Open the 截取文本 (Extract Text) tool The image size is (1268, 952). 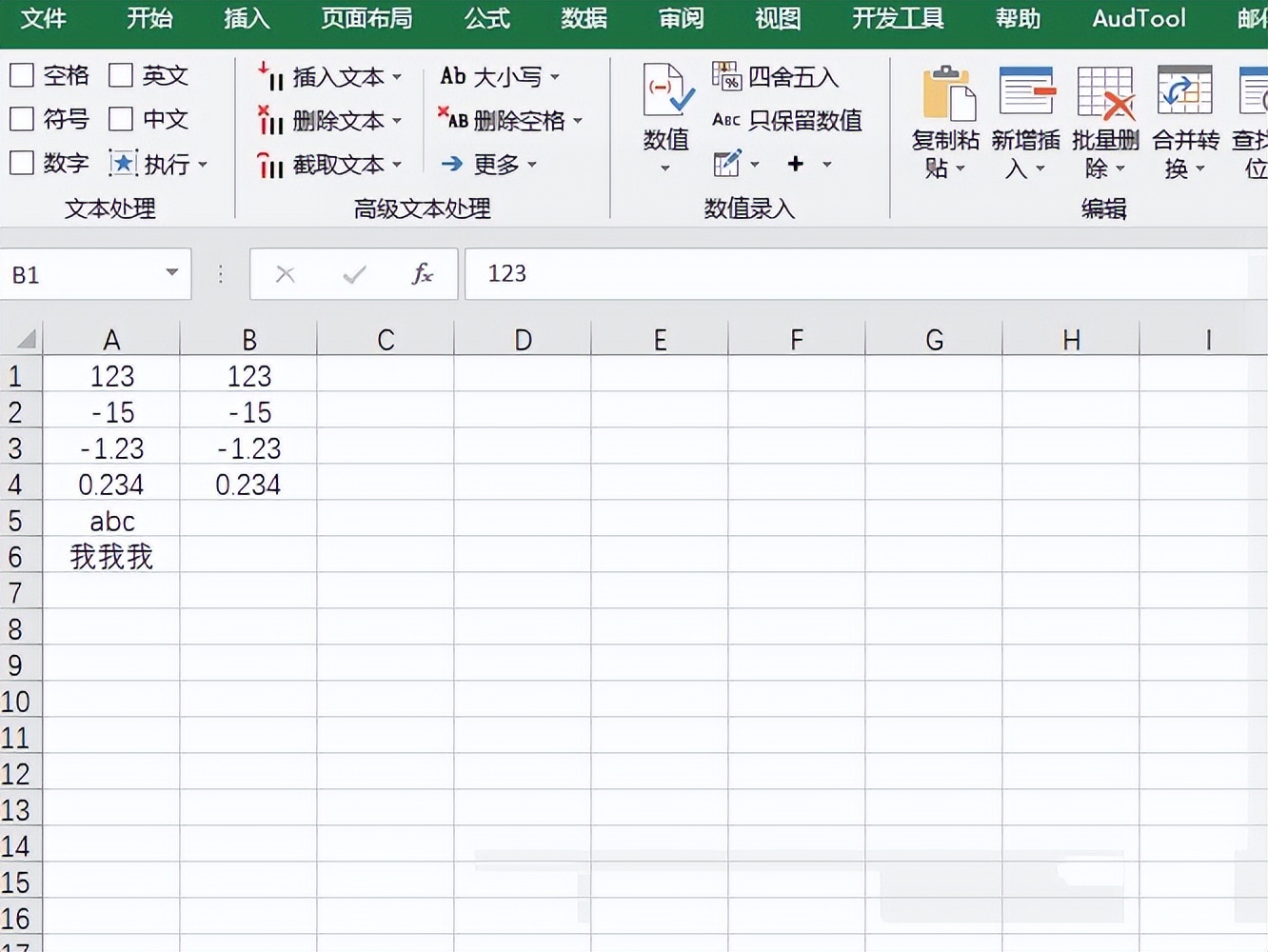(328, 164)
